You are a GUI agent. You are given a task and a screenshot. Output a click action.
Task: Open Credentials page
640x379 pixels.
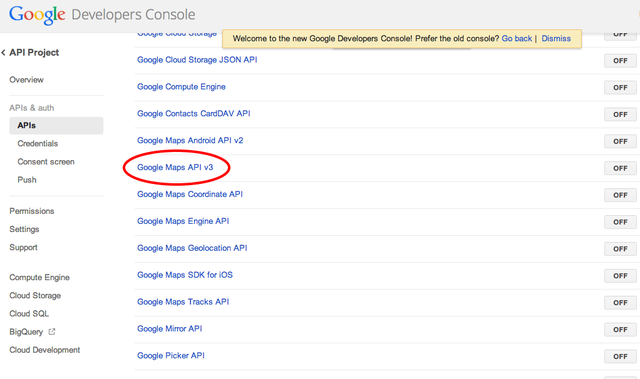38,144
